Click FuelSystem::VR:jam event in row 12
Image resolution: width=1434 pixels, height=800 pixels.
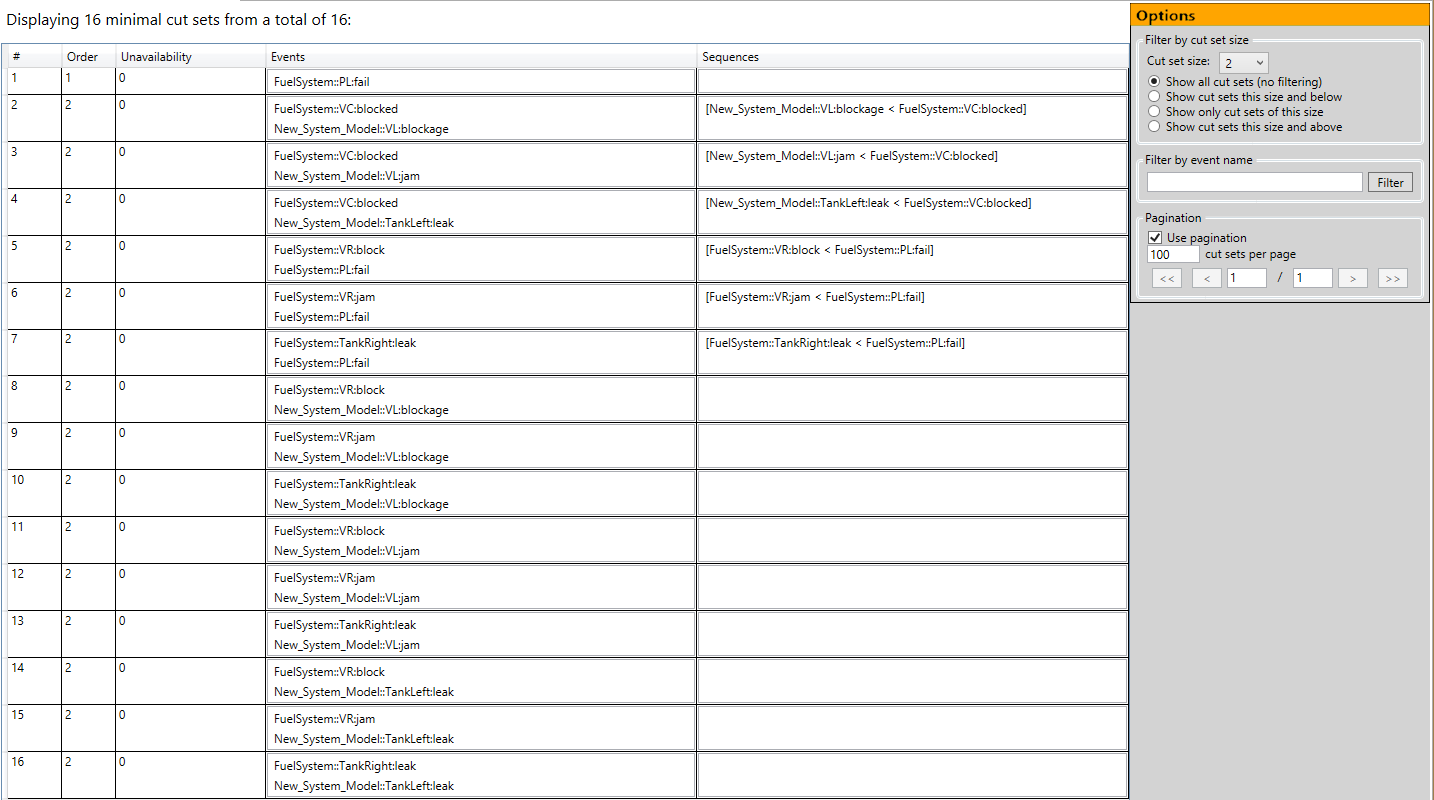tap(325, 578)
